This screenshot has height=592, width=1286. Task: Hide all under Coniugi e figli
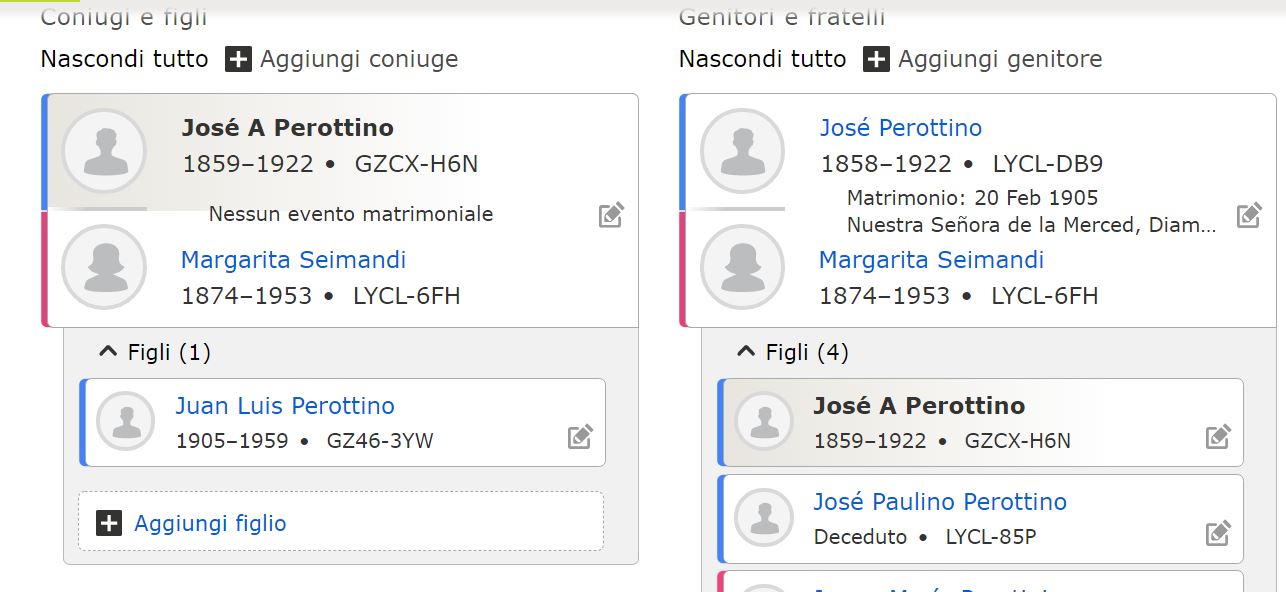click(124, 59)
